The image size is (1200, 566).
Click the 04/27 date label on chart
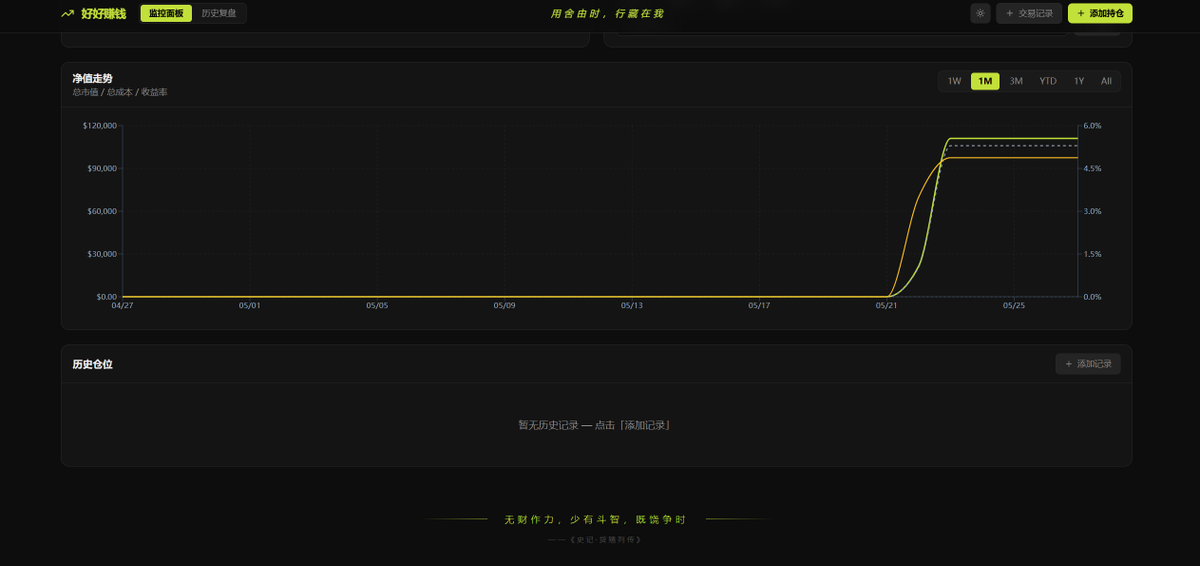click(122, 306)
